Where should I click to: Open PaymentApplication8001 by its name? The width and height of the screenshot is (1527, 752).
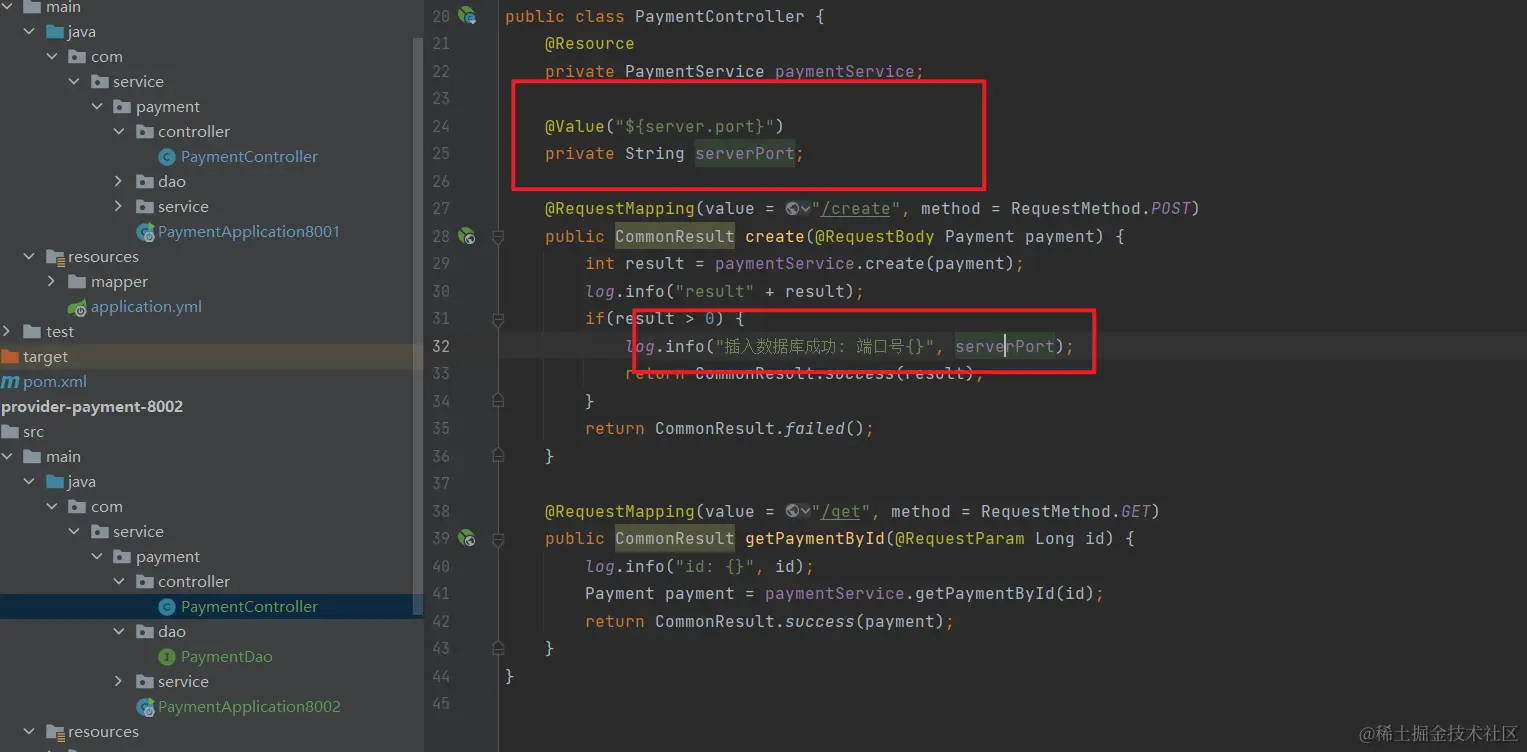point(249,232)
